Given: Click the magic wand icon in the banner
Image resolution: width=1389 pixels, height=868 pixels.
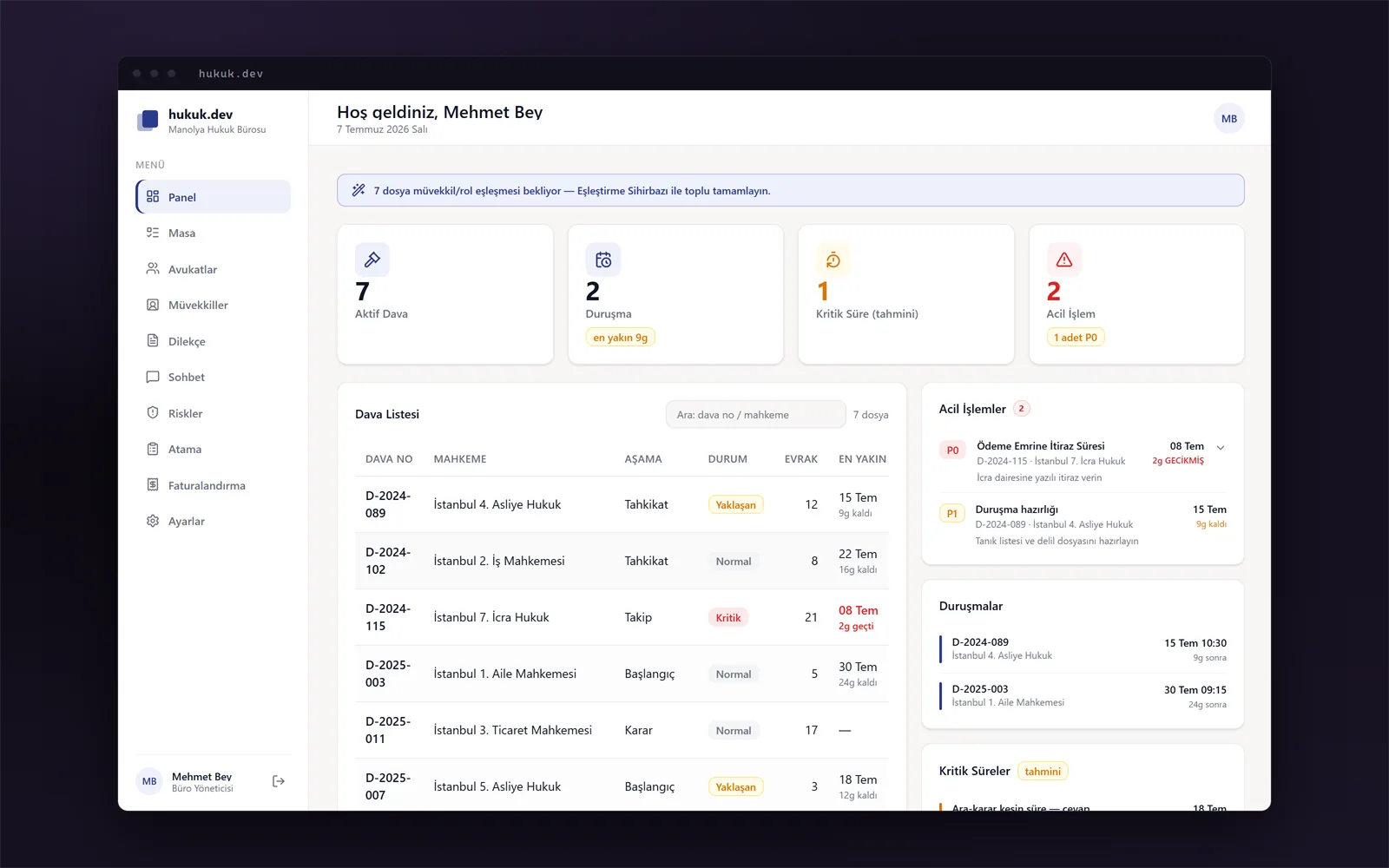Looking at the screenshot, I should (x=359, y=190).
